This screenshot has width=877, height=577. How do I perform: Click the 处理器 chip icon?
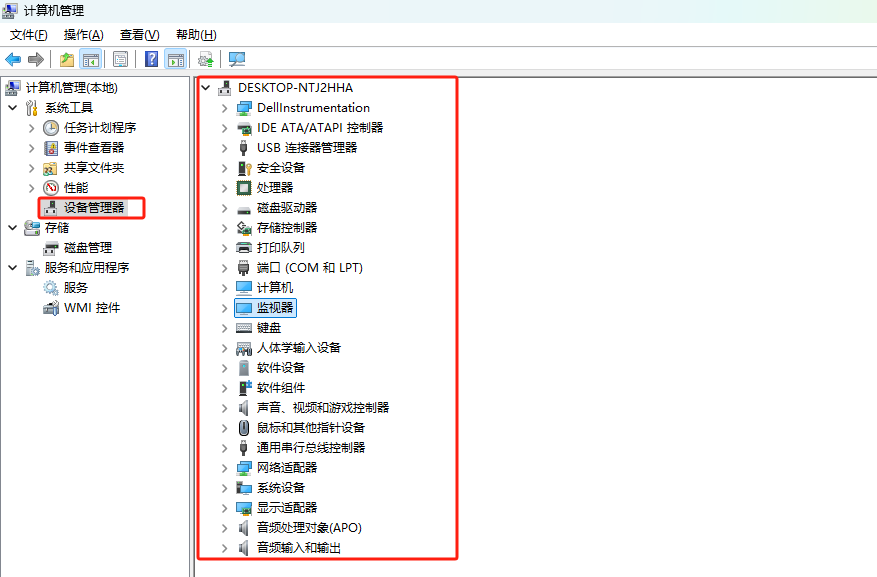pyautogui.click(x=244, y=188)
